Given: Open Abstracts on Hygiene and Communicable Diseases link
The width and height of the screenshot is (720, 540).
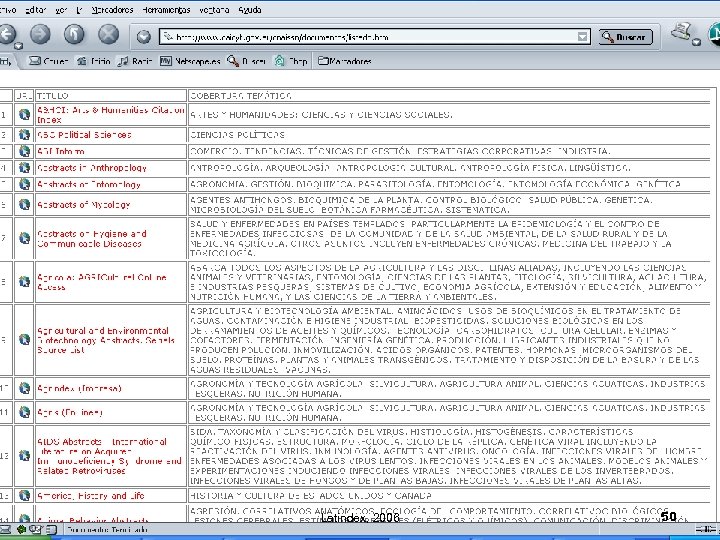Looking at the screenshot, I should pyautogui.click(x=92, y=238).
